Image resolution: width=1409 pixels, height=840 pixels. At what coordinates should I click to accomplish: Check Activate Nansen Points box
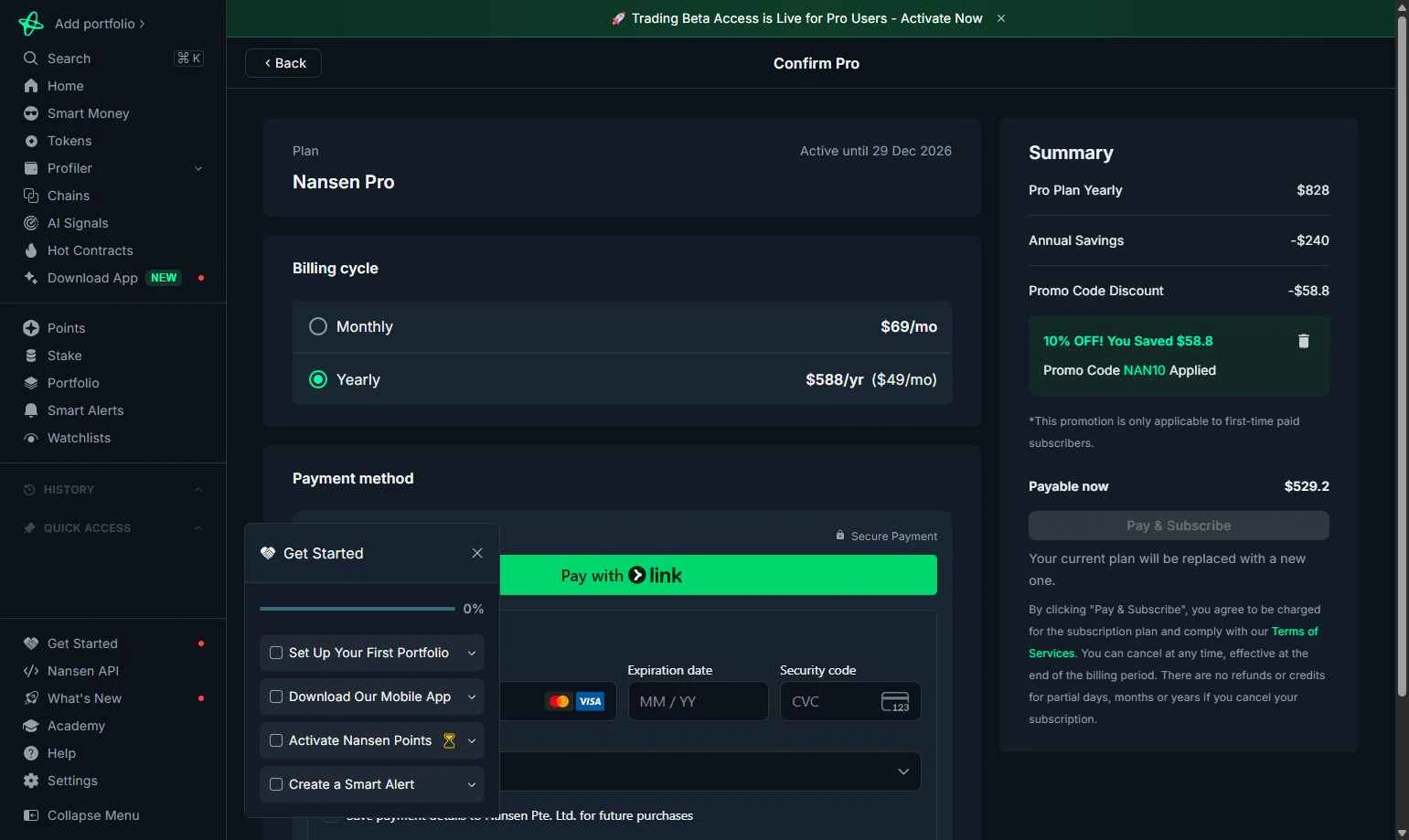coord(276,740)
